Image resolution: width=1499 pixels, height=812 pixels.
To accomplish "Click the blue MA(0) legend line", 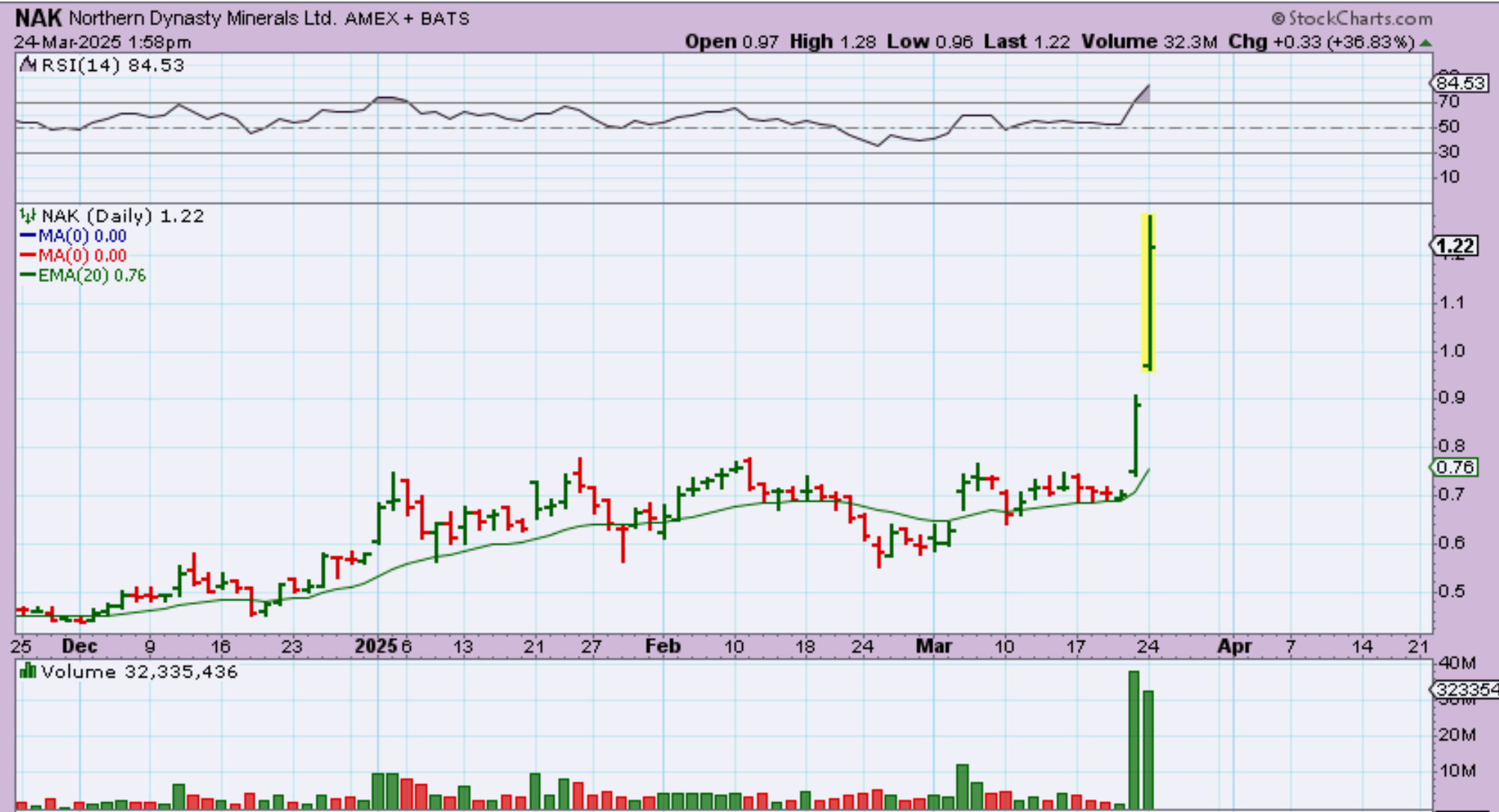I will (x=28, y=236).
